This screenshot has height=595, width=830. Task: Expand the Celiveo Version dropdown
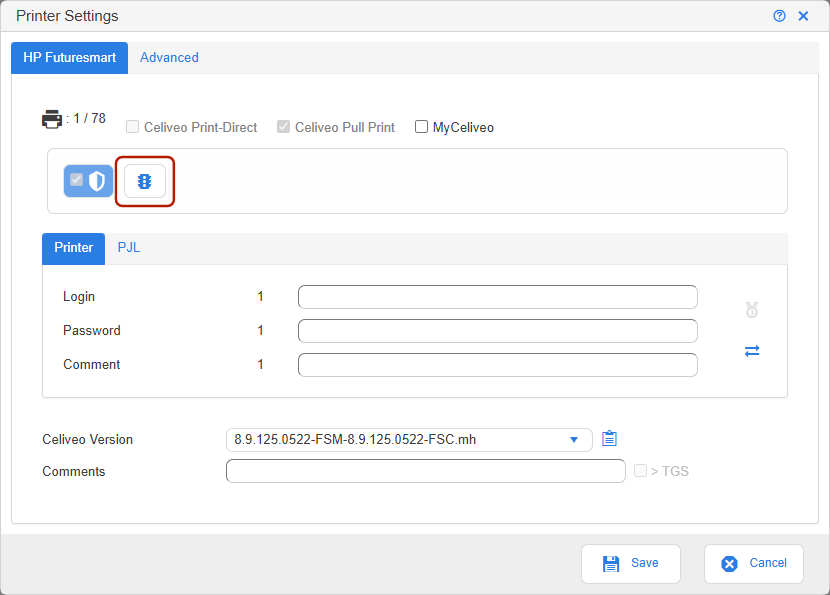(574, 439)
